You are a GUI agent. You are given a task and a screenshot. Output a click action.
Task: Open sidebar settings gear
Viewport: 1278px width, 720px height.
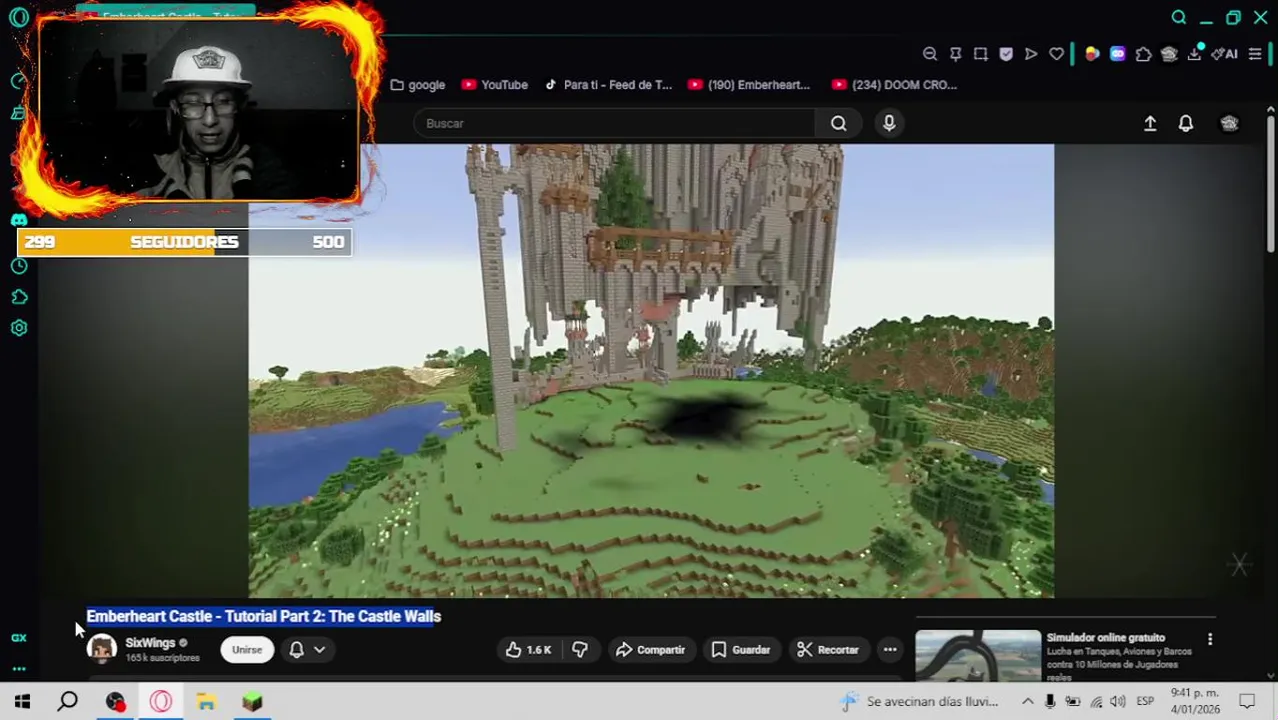[19, 328]
